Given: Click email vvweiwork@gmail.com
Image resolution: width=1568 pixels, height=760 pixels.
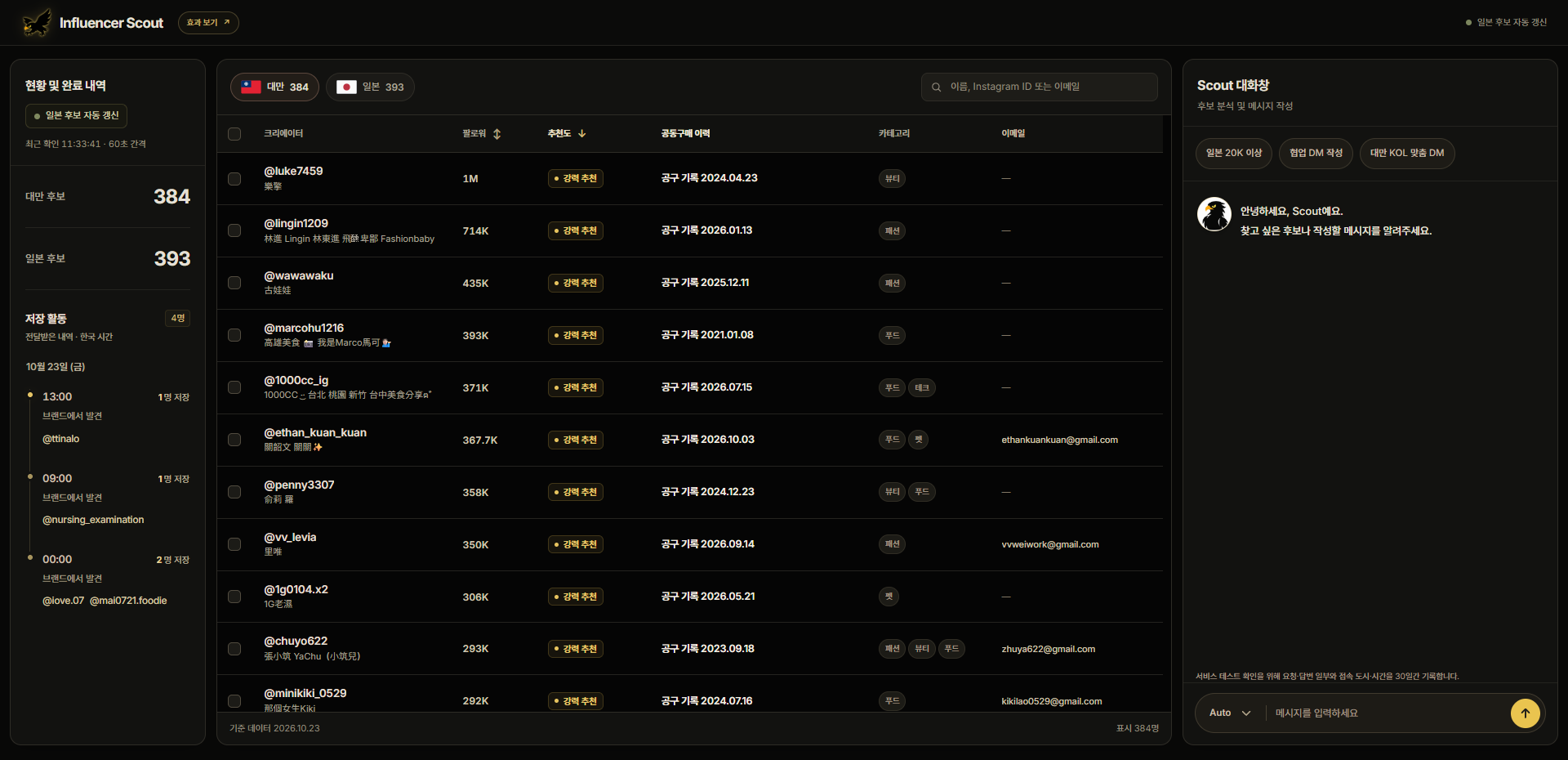Looking at the screenshot, I should (1049, 544).
